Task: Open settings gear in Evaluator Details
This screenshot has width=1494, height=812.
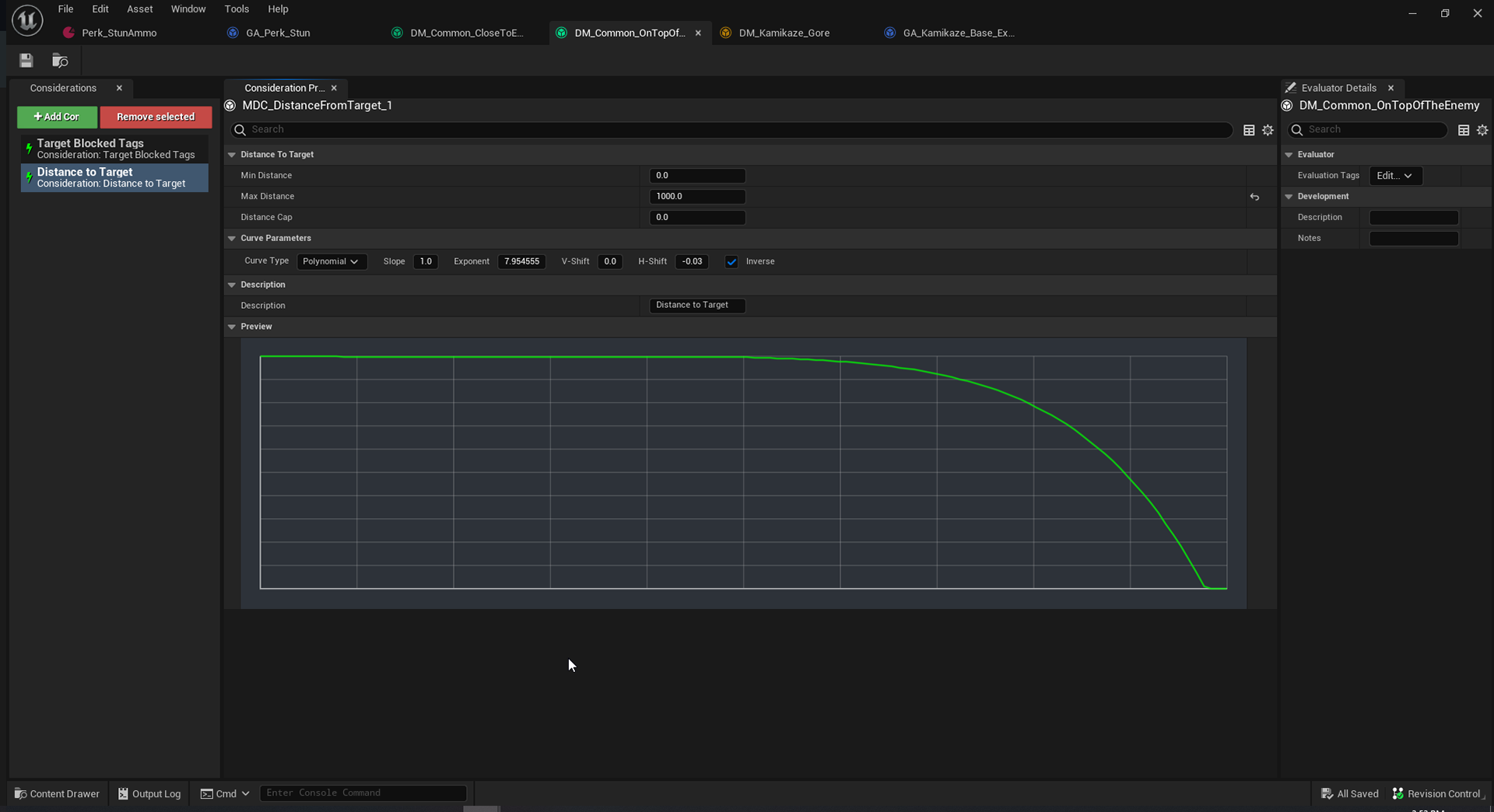Action: point(1482,130)
